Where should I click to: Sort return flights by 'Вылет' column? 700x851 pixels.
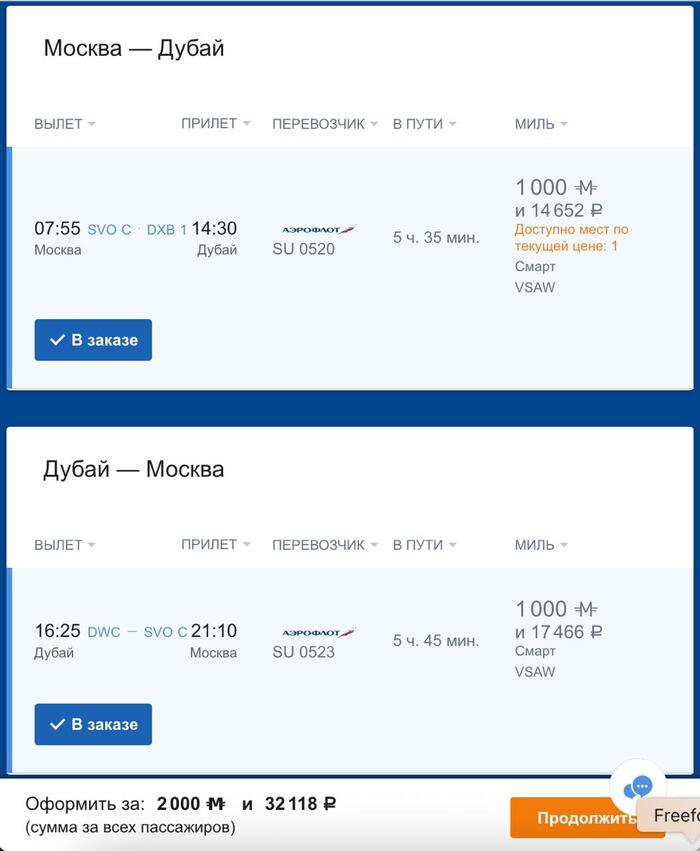pos(65,545)
